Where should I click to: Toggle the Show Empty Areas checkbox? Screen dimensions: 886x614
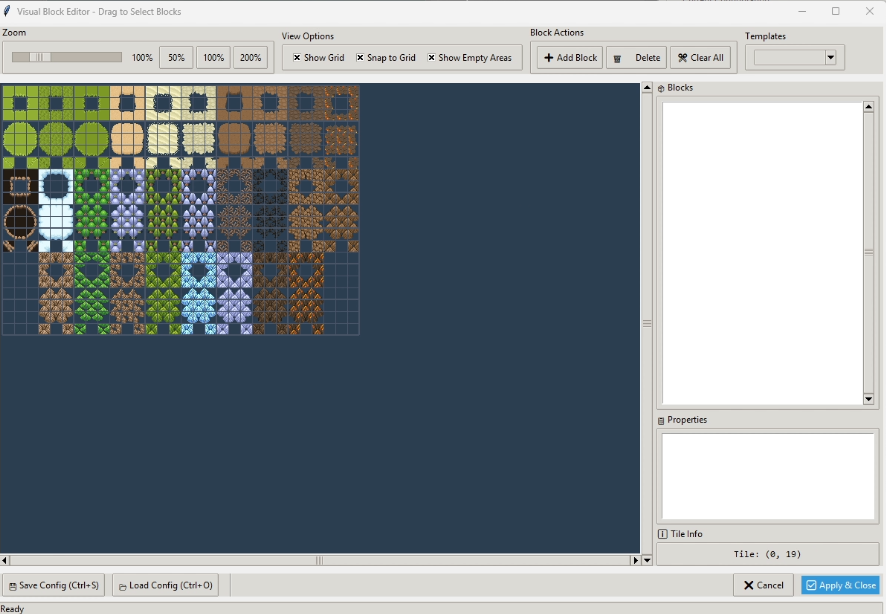click(431, 58)
